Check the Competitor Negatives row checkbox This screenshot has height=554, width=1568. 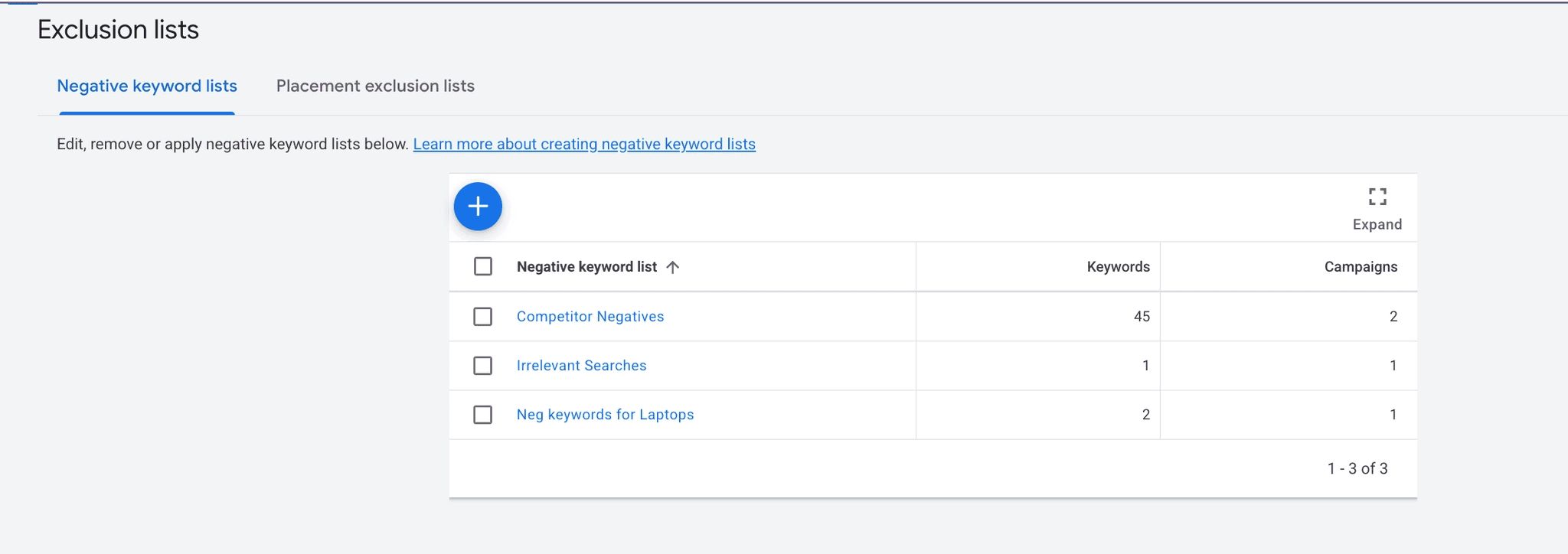(483, 317)
